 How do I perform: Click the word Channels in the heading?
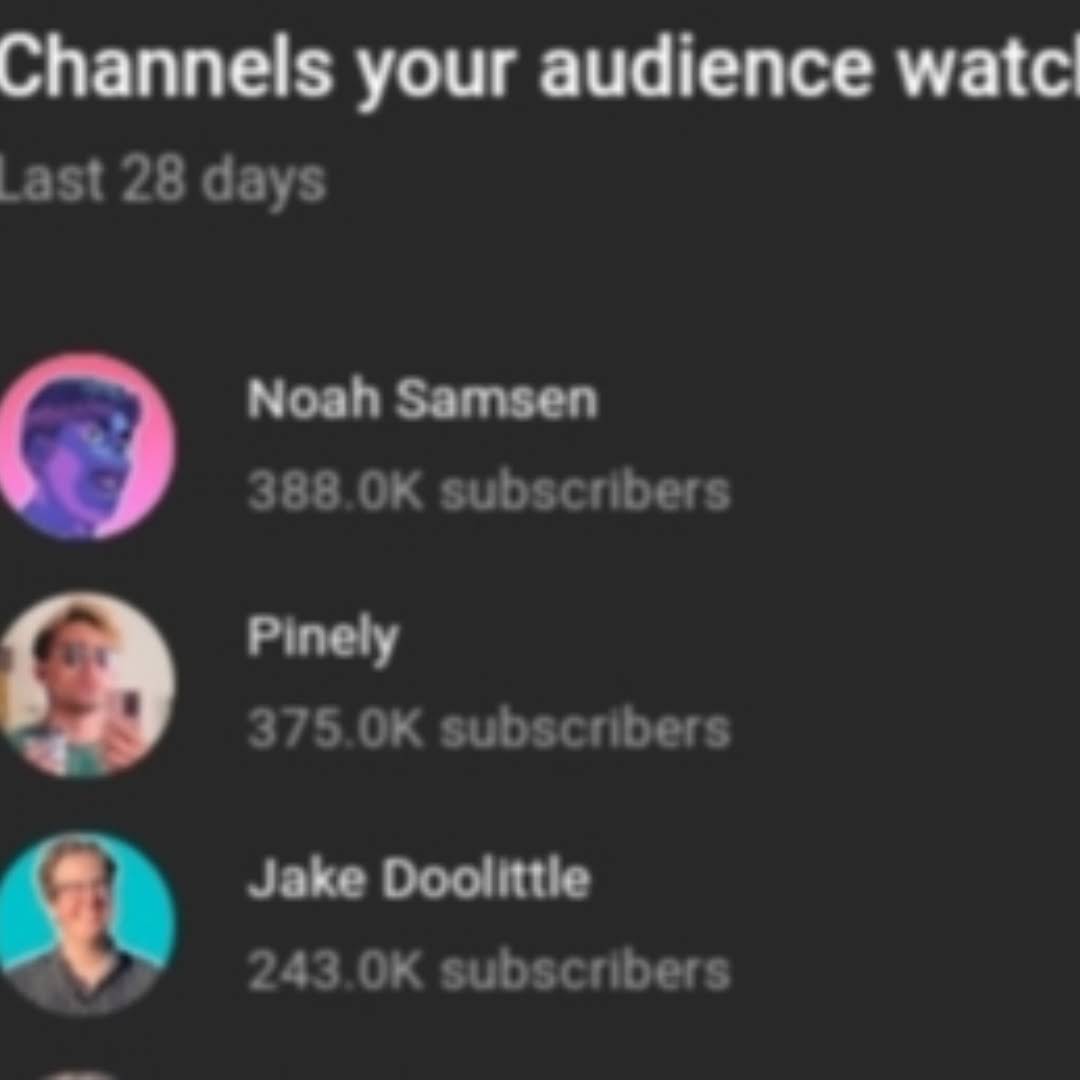click(166, 69)
